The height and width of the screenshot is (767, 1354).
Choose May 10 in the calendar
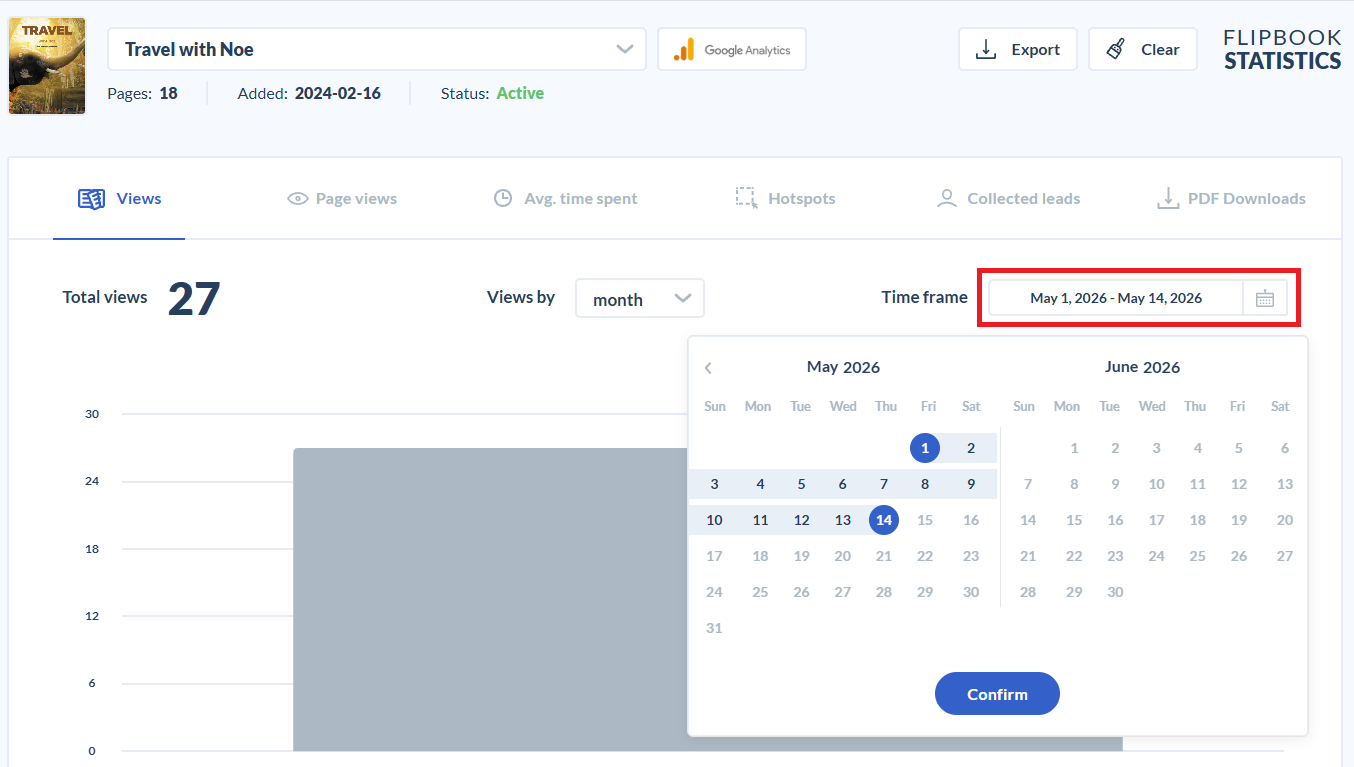coord(714,520)
